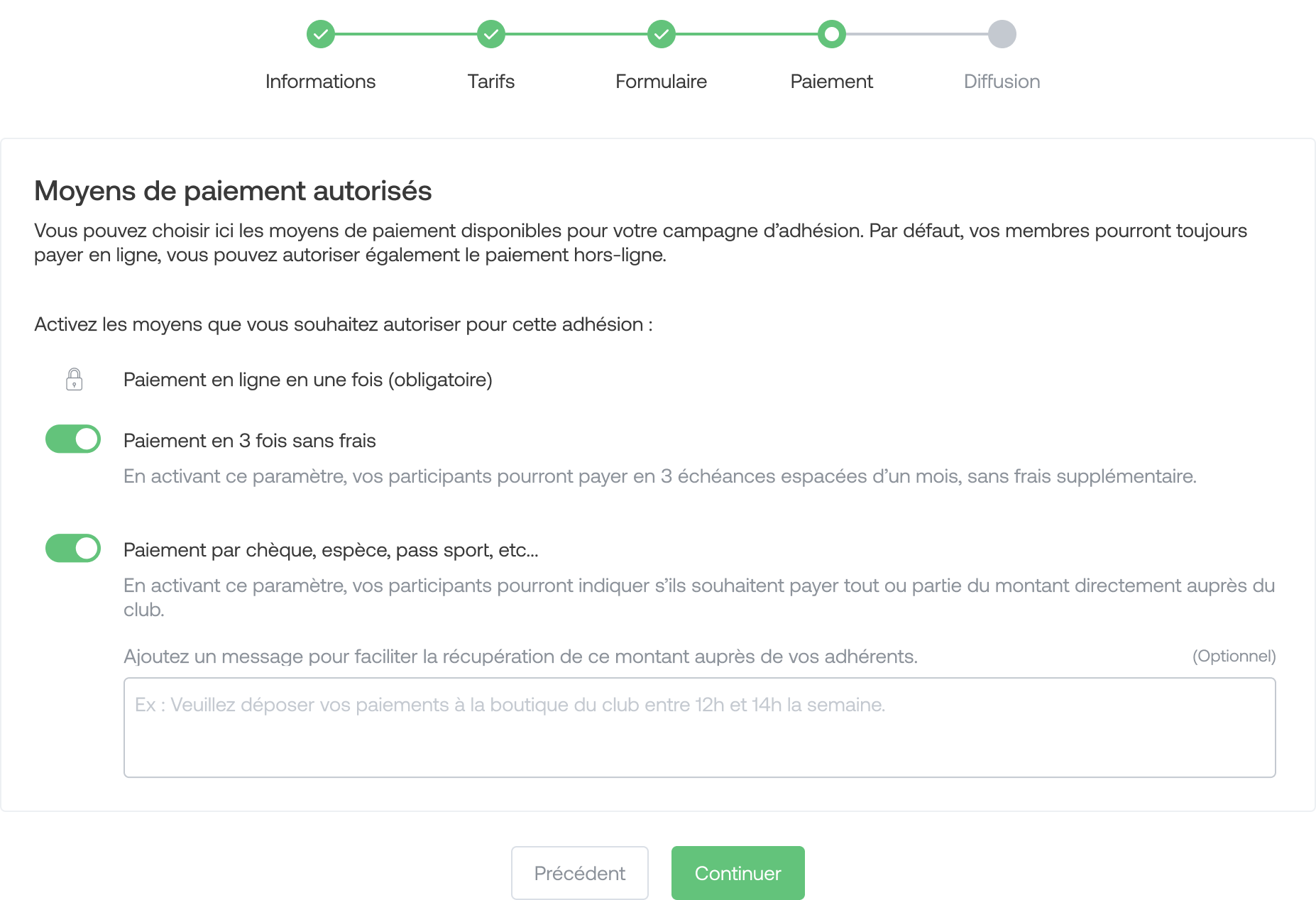1316x900 pixels.
Task: Jump to the Diffusion step label
Action: (1002, 82)
